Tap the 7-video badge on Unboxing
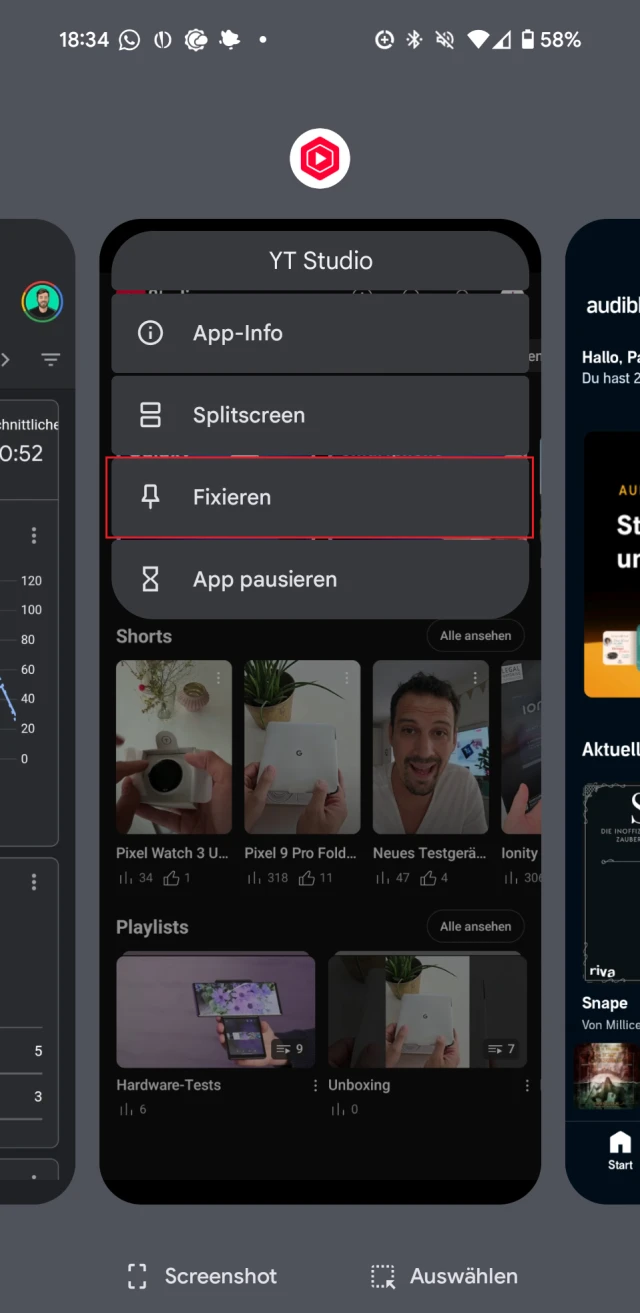640x1313 pixels. (500, 1049)
